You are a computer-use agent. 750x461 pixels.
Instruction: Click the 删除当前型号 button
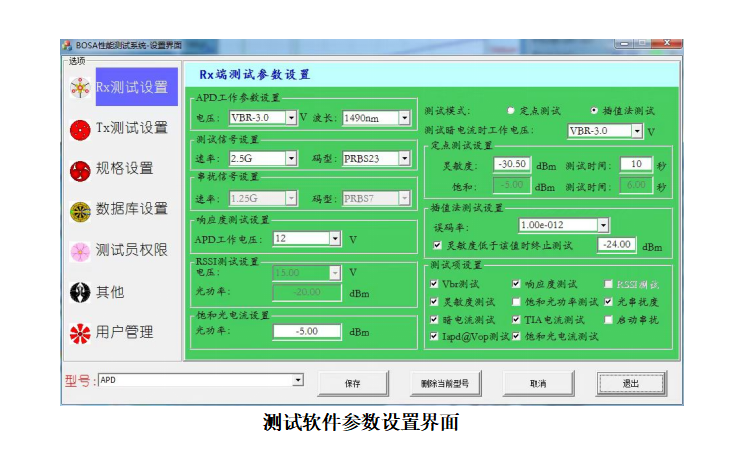(445, 384)
